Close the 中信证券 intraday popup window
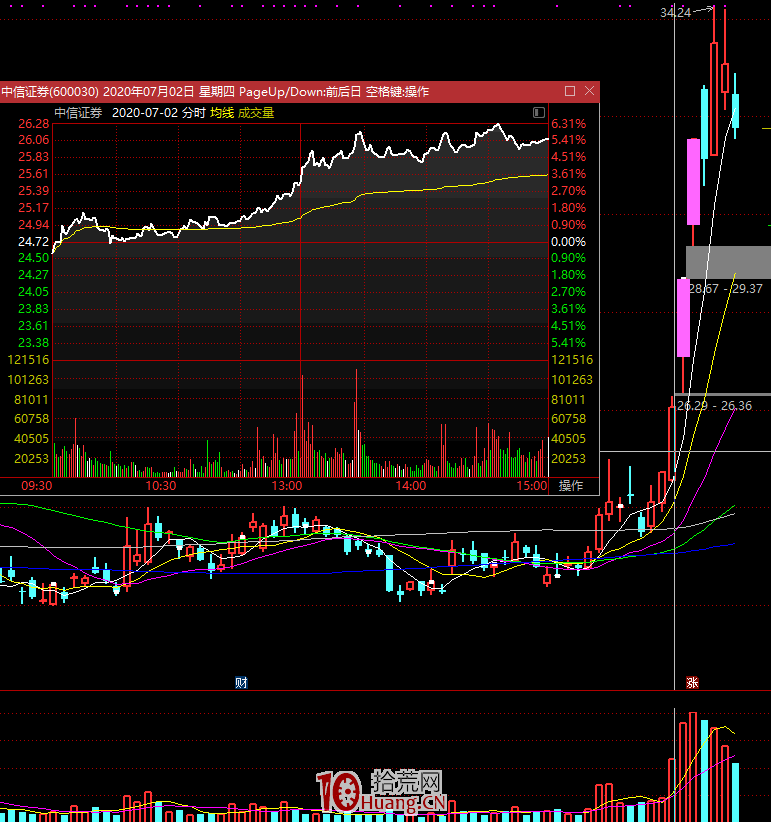 [x=589, y=91]
